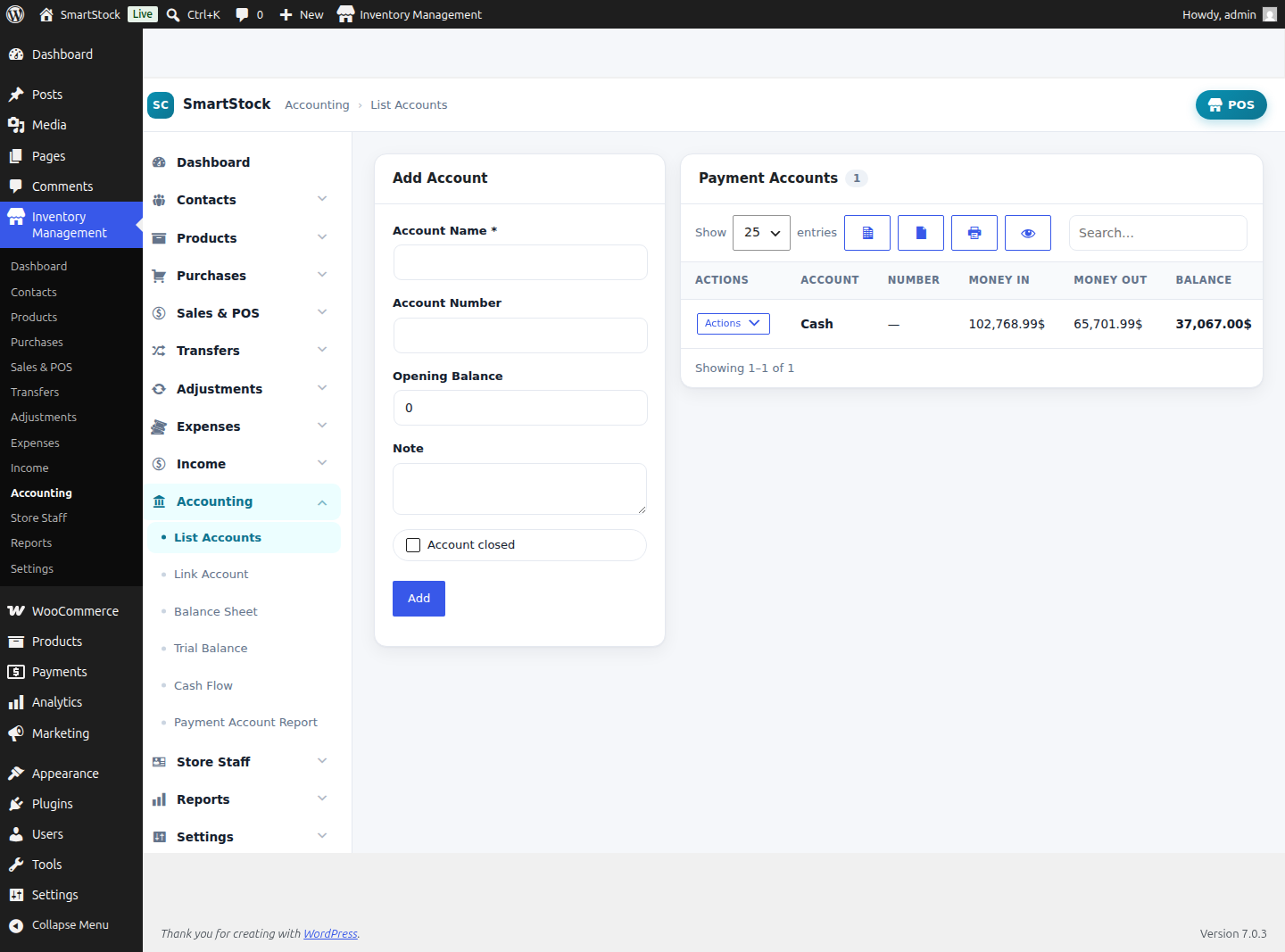Open SmartStock site home icon
This screenshot has width=1285, height=952.
pyautogui.click(x=46, y=14)
